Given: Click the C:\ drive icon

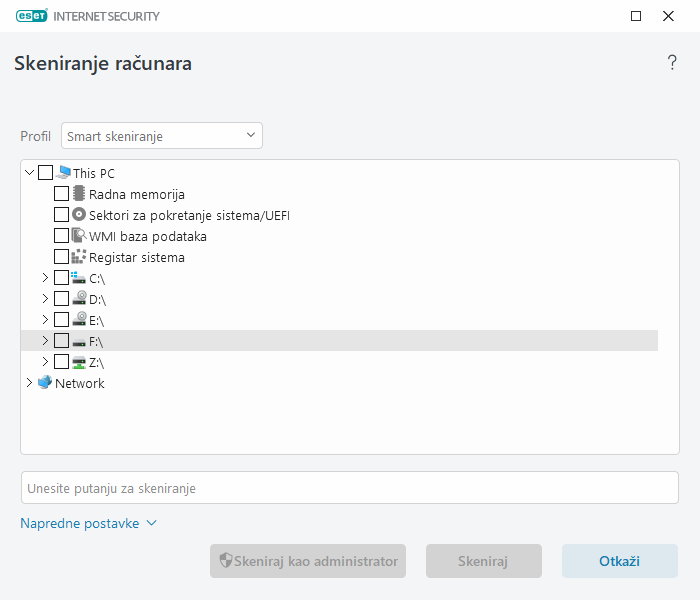Looking at the screenshot, I should (x=79, y=278).
